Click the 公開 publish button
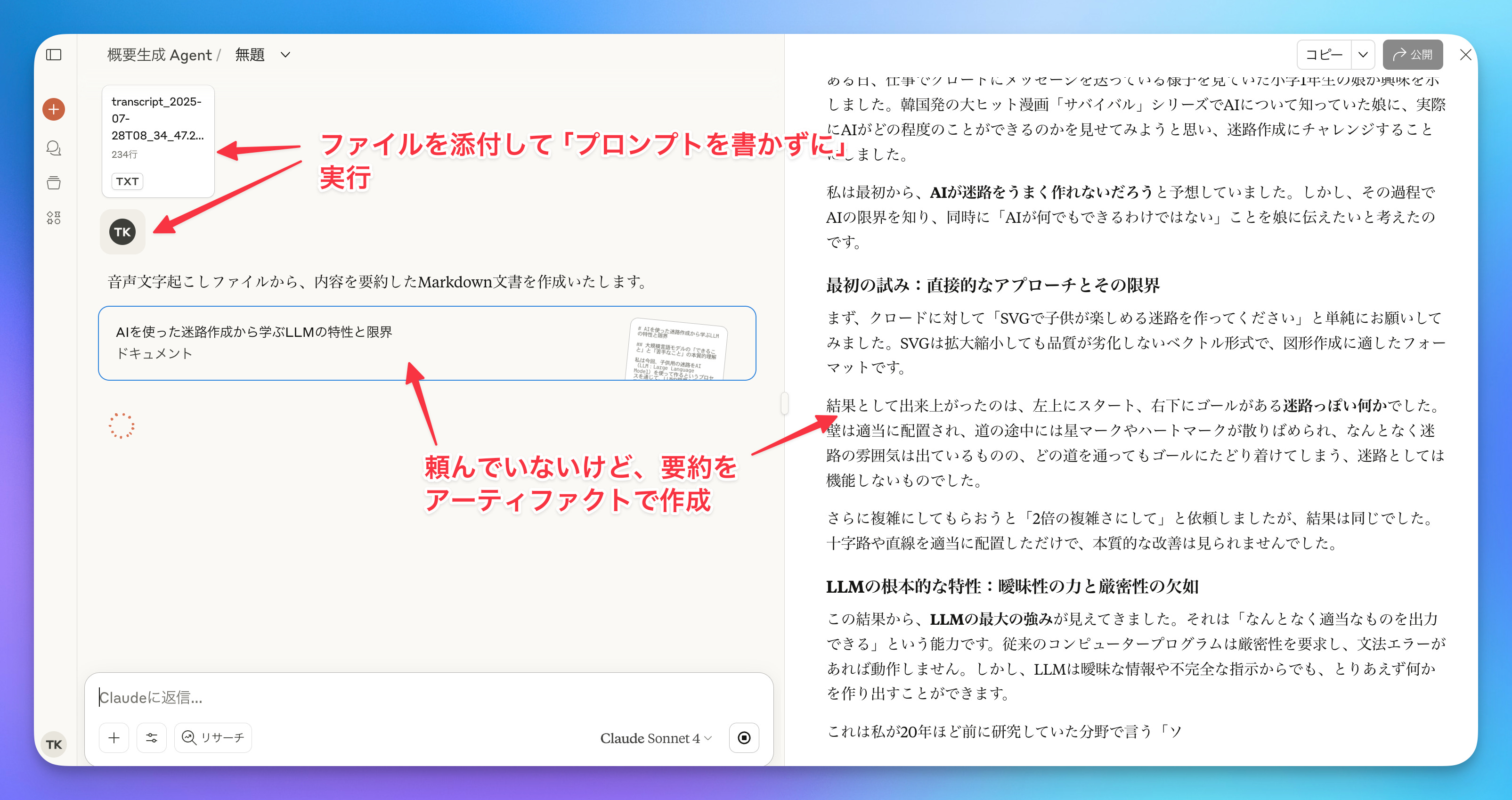This screenshot has height=800, width=1512. [x=1412, y=55]
